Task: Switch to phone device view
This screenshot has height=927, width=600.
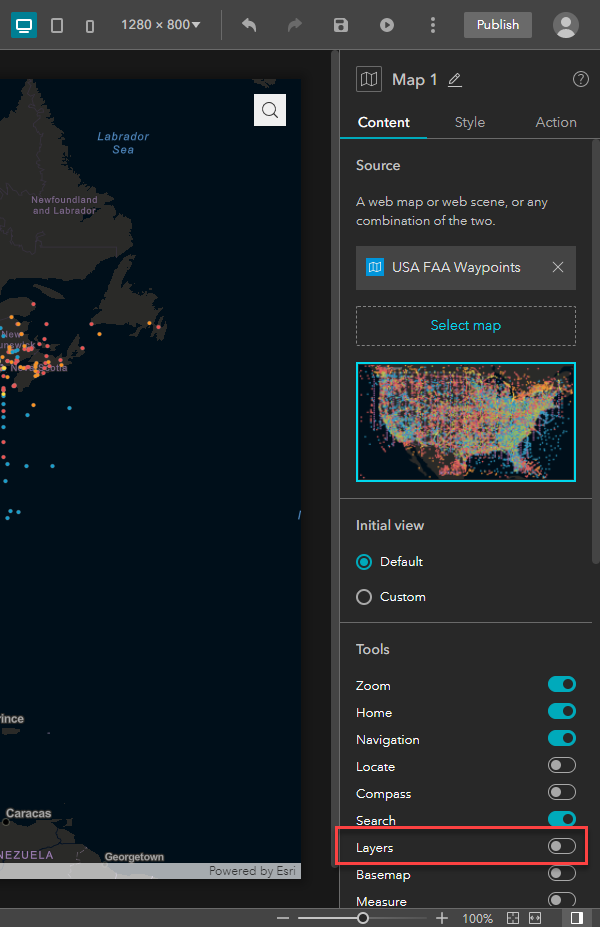Action: tap(90, 25)
